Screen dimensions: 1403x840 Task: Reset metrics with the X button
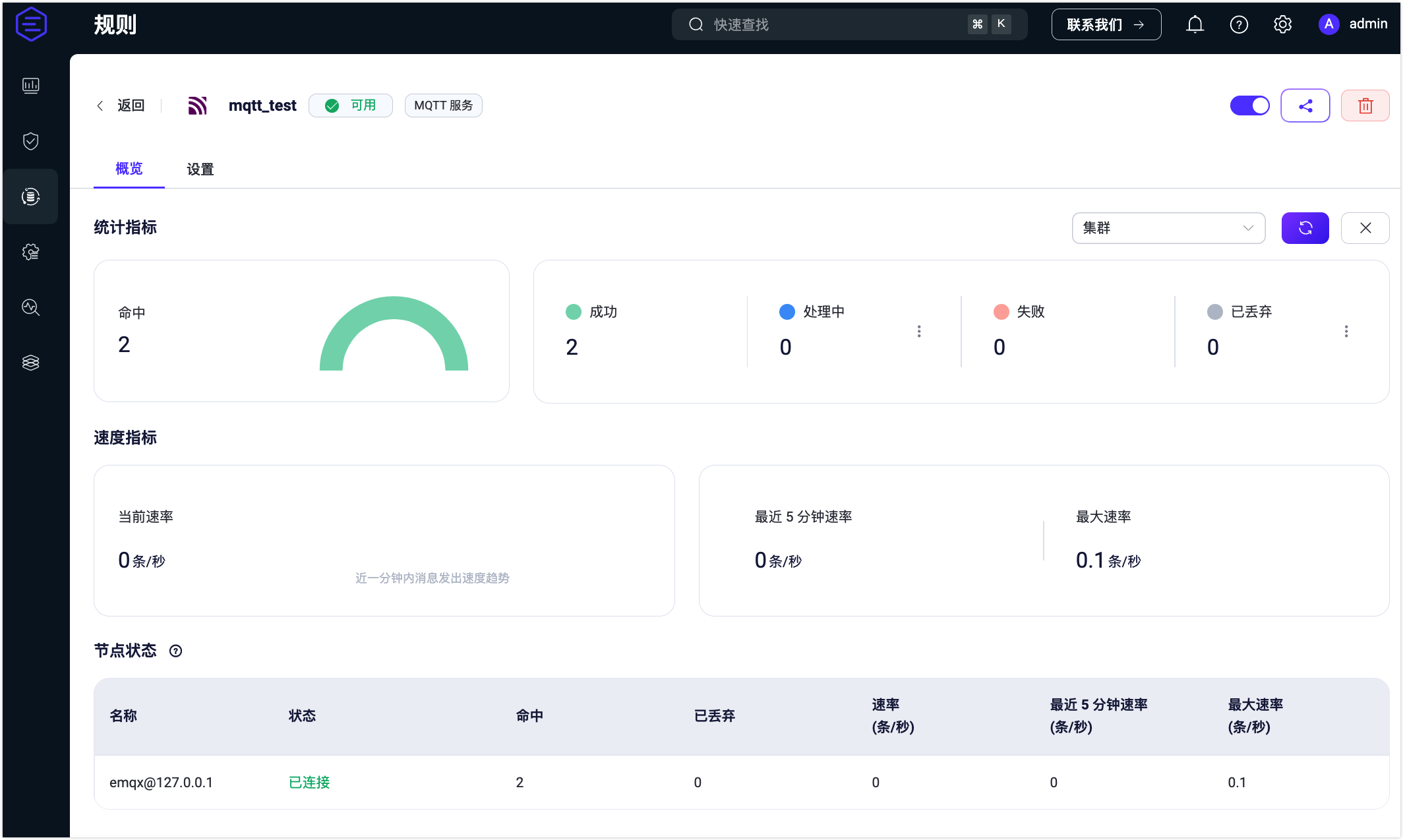1365,228
